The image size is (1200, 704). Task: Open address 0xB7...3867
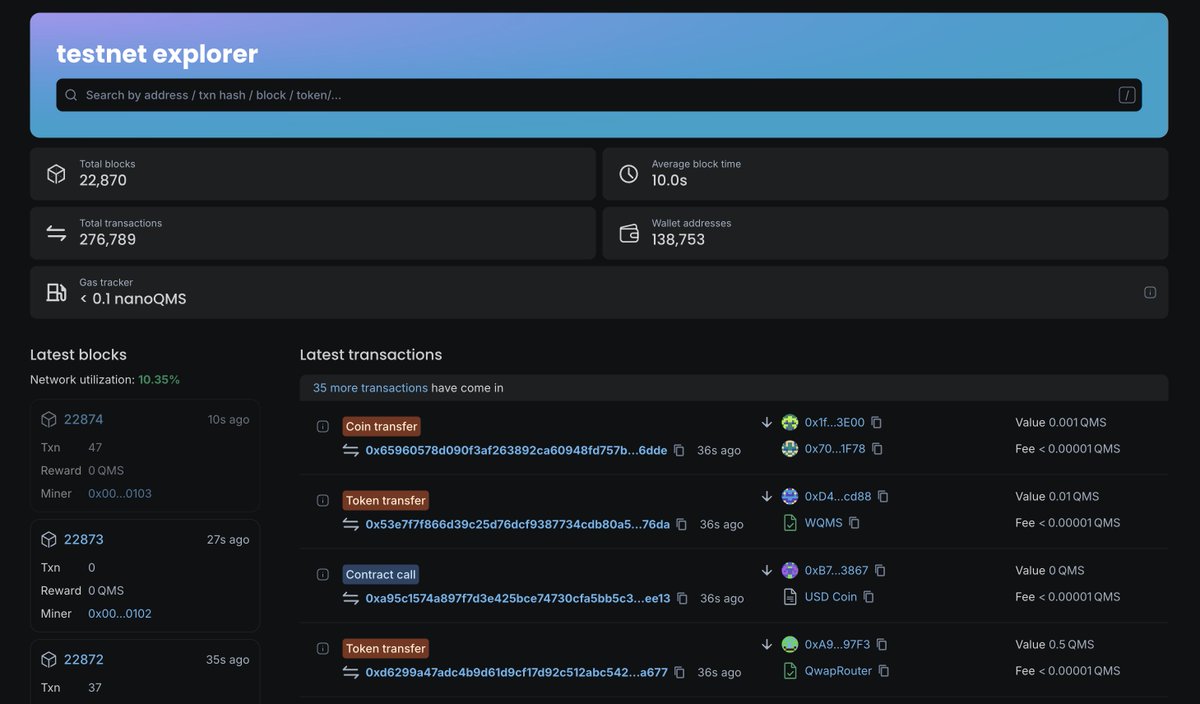tap(836, 570)
